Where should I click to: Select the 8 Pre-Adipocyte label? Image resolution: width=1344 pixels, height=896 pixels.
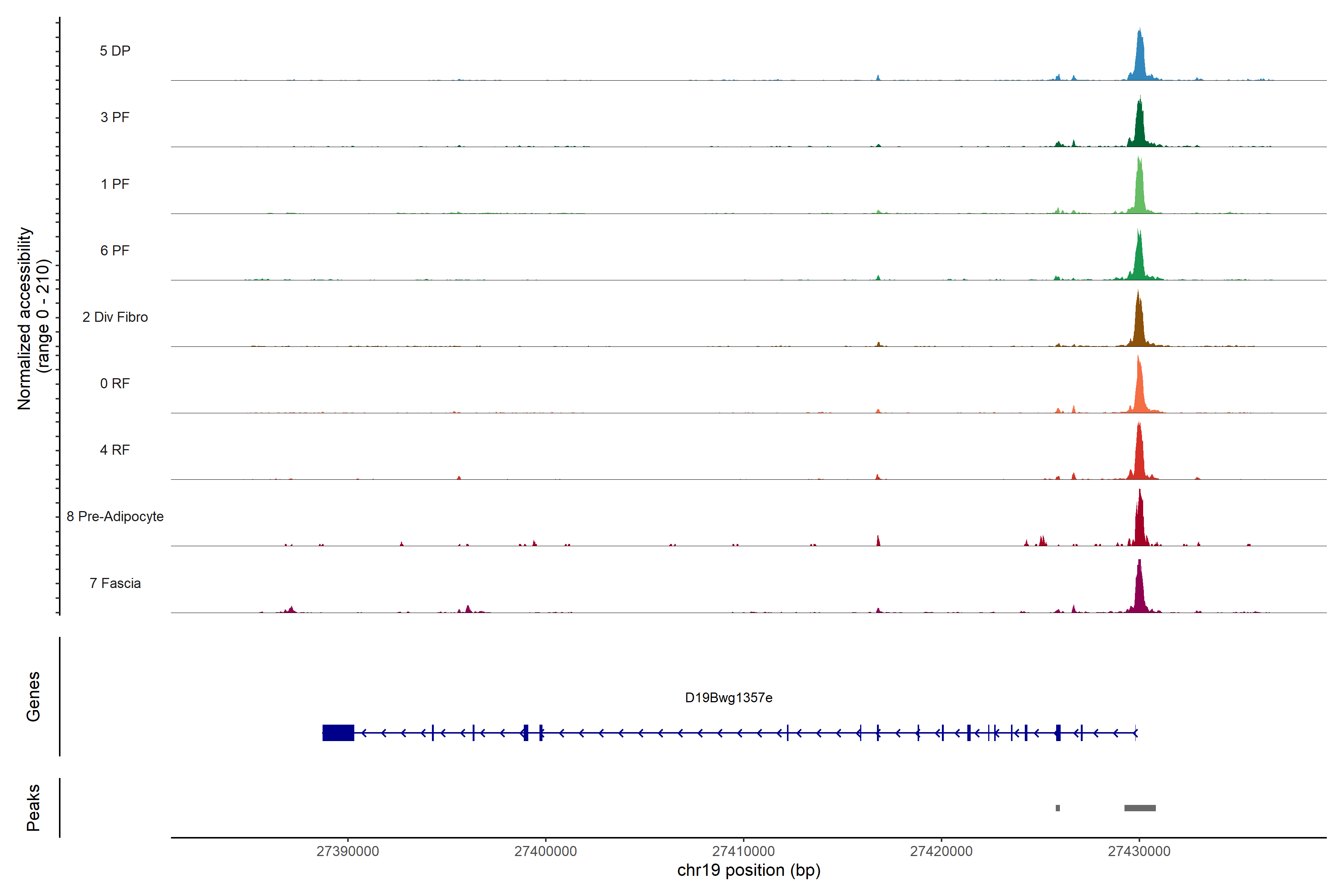tap(115, 517)
